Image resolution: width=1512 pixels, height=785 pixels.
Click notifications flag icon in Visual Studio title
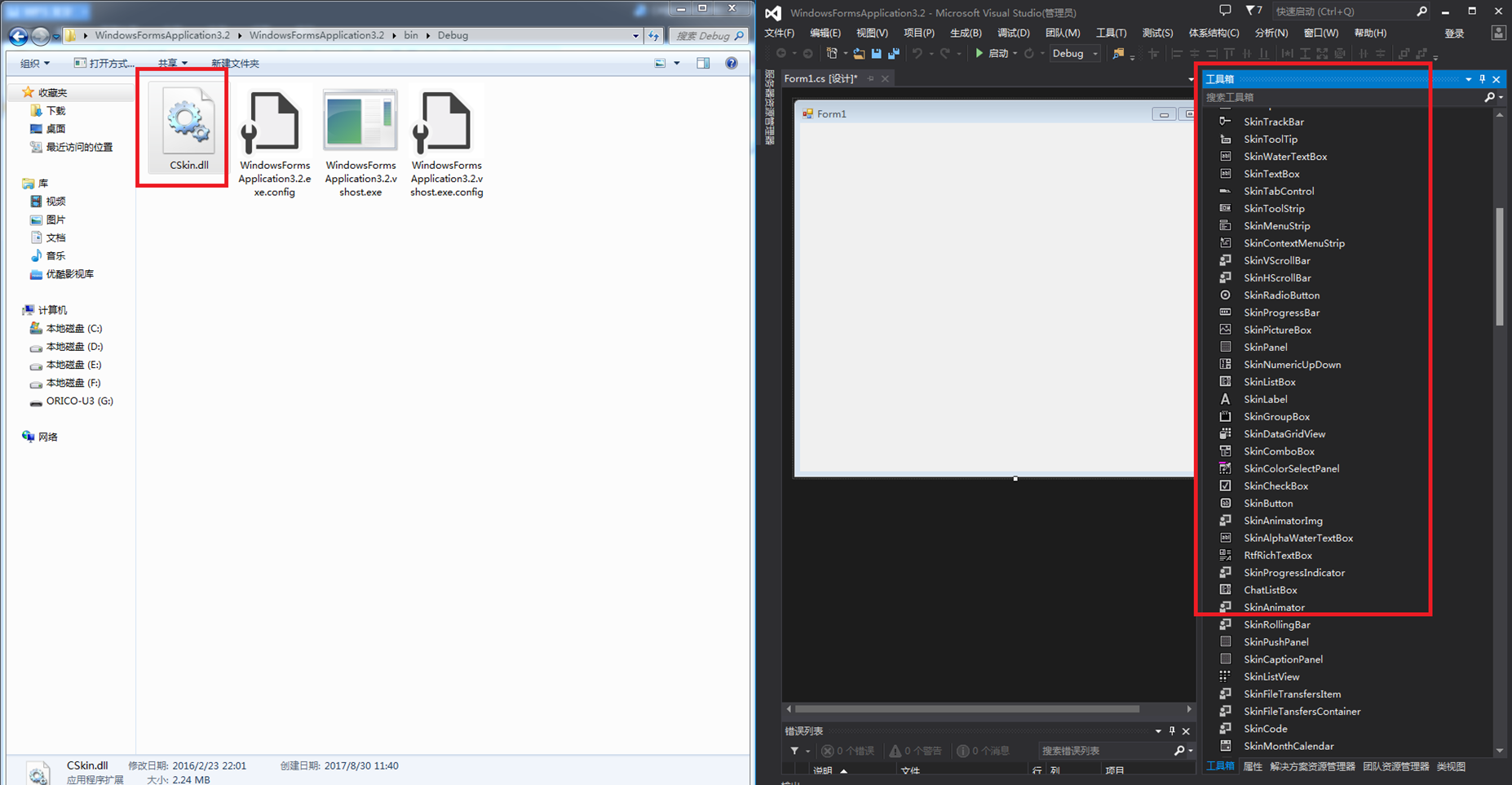pyautogui.click(x=1253, y=11)
